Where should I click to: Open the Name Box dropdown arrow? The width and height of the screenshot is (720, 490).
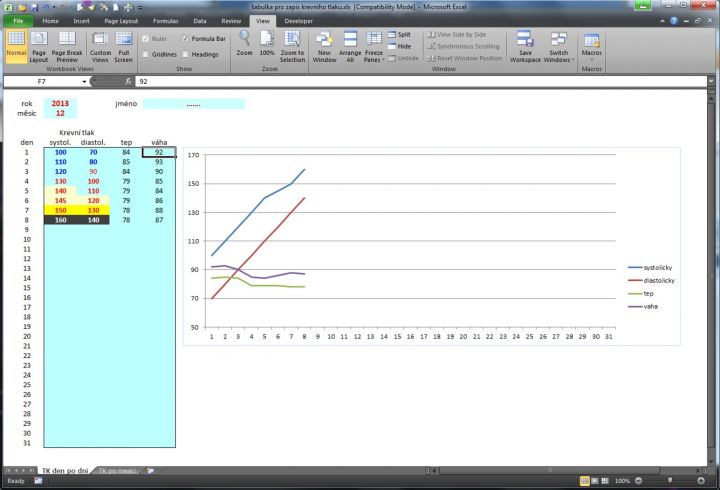tap(84, 82)
